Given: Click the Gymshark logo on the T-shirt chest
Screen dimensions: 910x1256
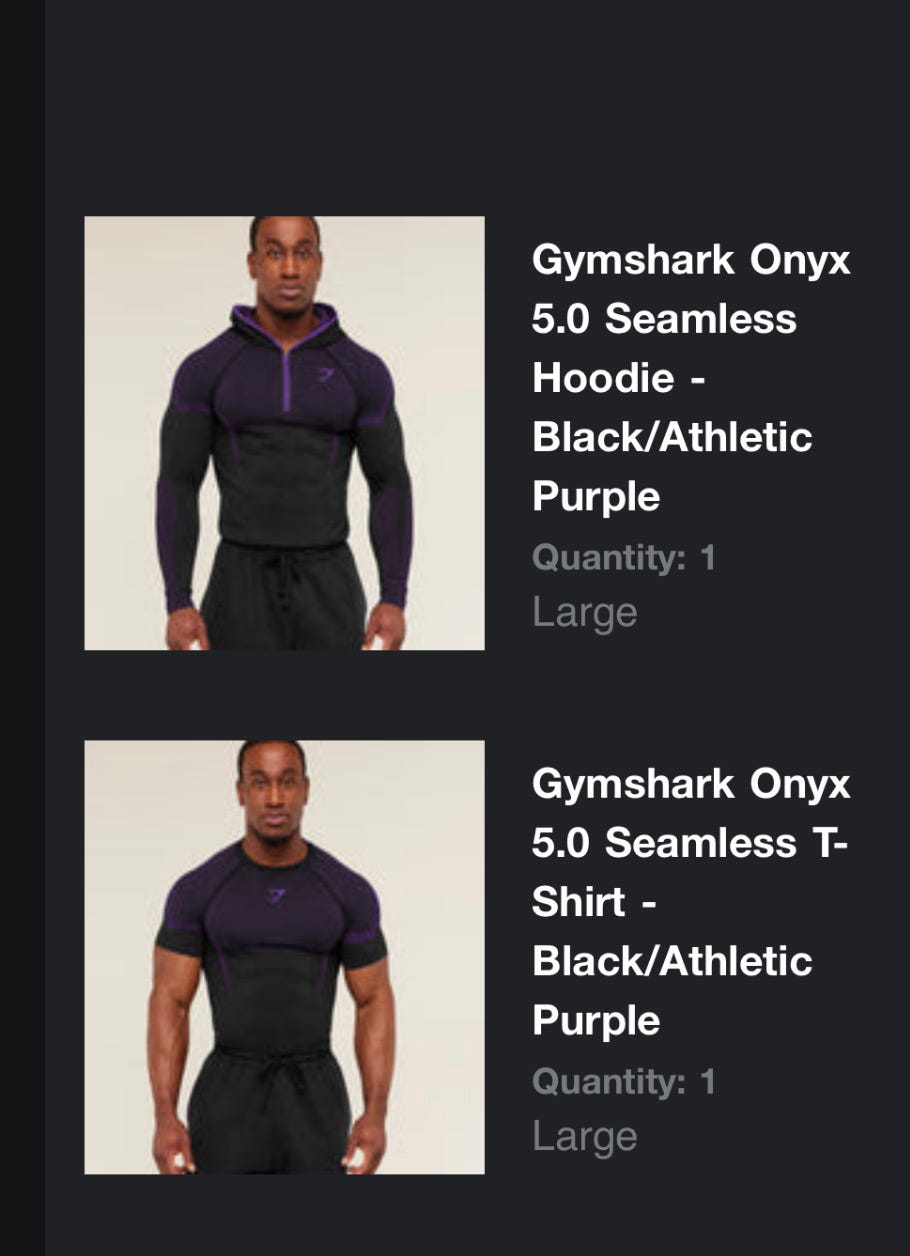Looking at the screenshot, I should click(273, 895).
